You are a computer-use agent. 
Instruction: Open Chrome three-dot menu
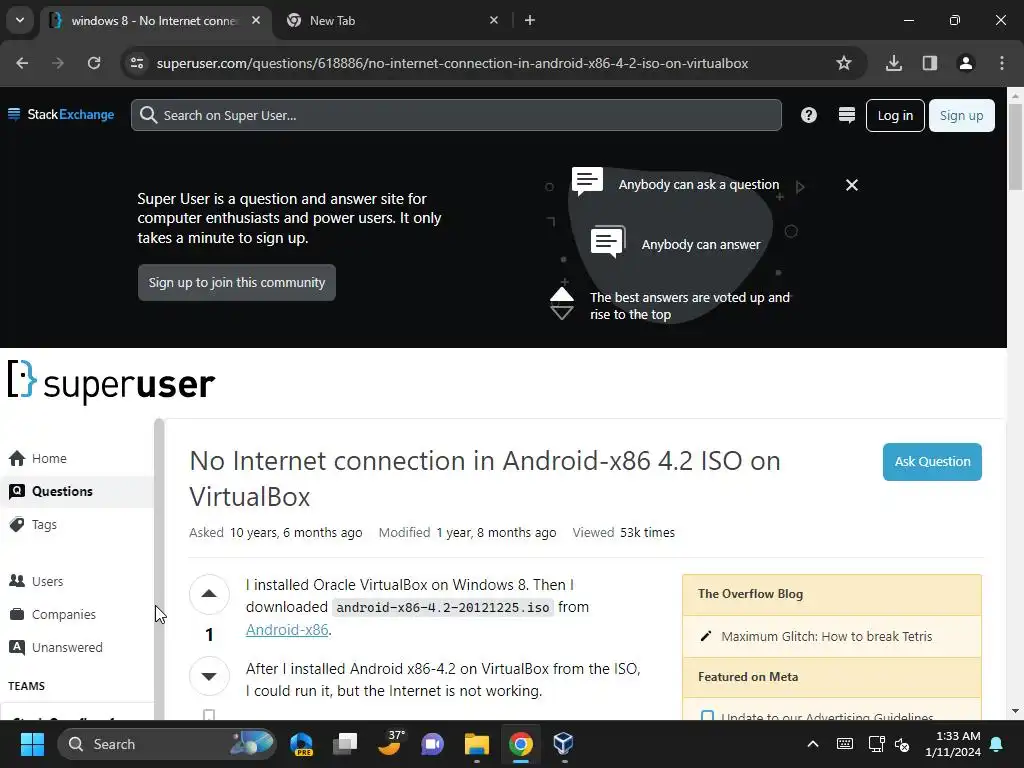(1002, 63)
